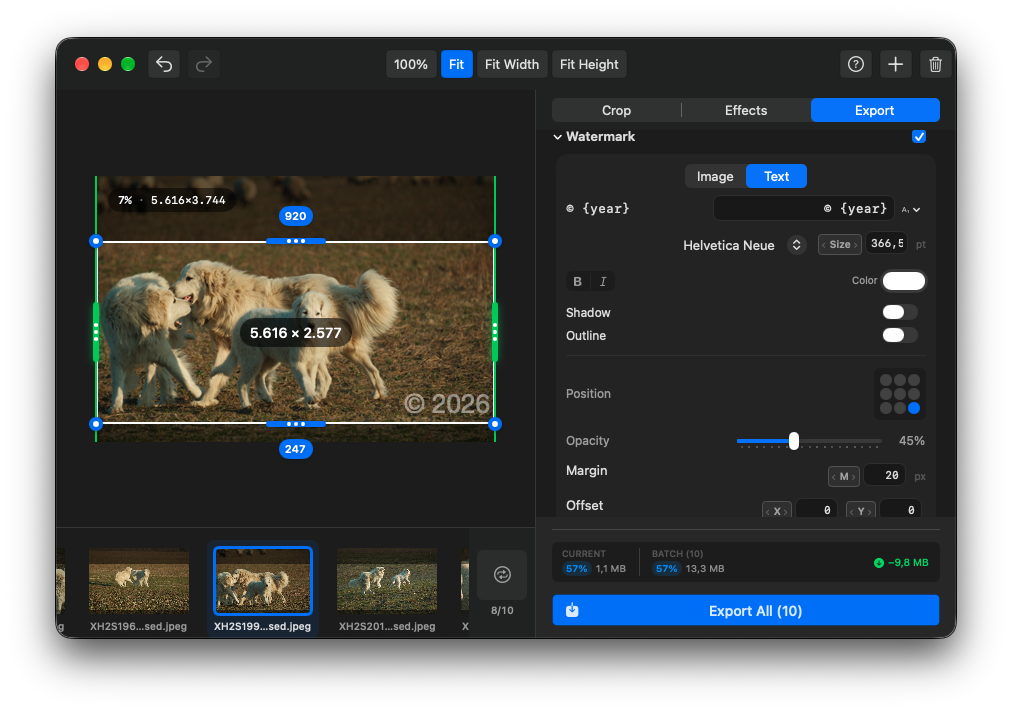Click the Size unit stepper
The height and width of the screenshot is (712, 1012).
click(x=840, y=245)
